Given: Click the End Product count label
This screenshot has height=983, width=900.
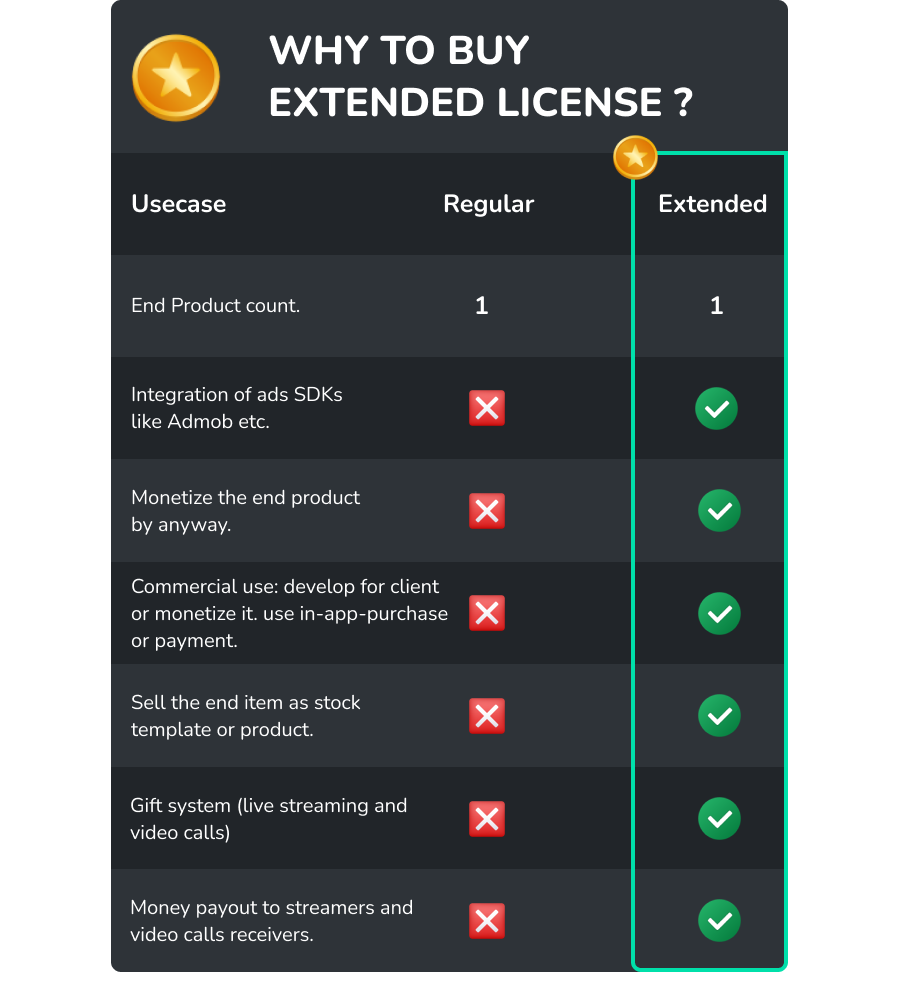Looking at the screenshot, I should [x=216, y=306].
